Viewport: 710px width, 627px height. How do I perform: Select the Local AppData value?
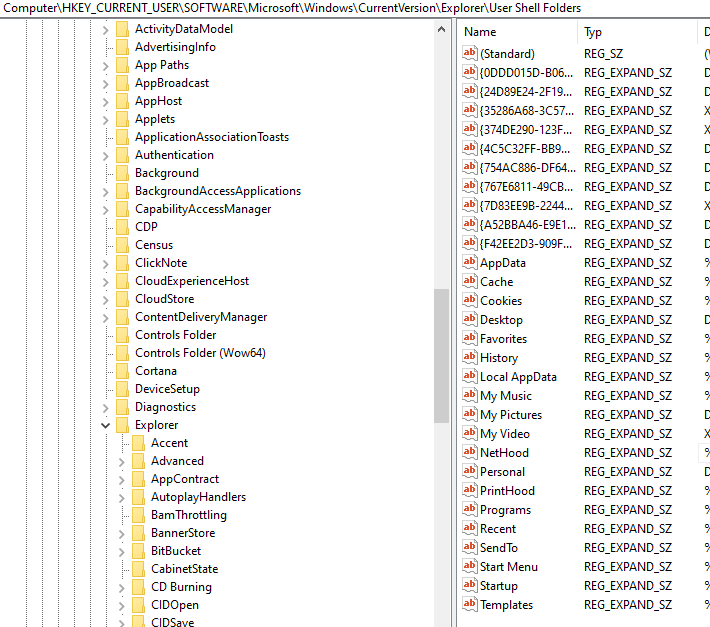point(518,377)
